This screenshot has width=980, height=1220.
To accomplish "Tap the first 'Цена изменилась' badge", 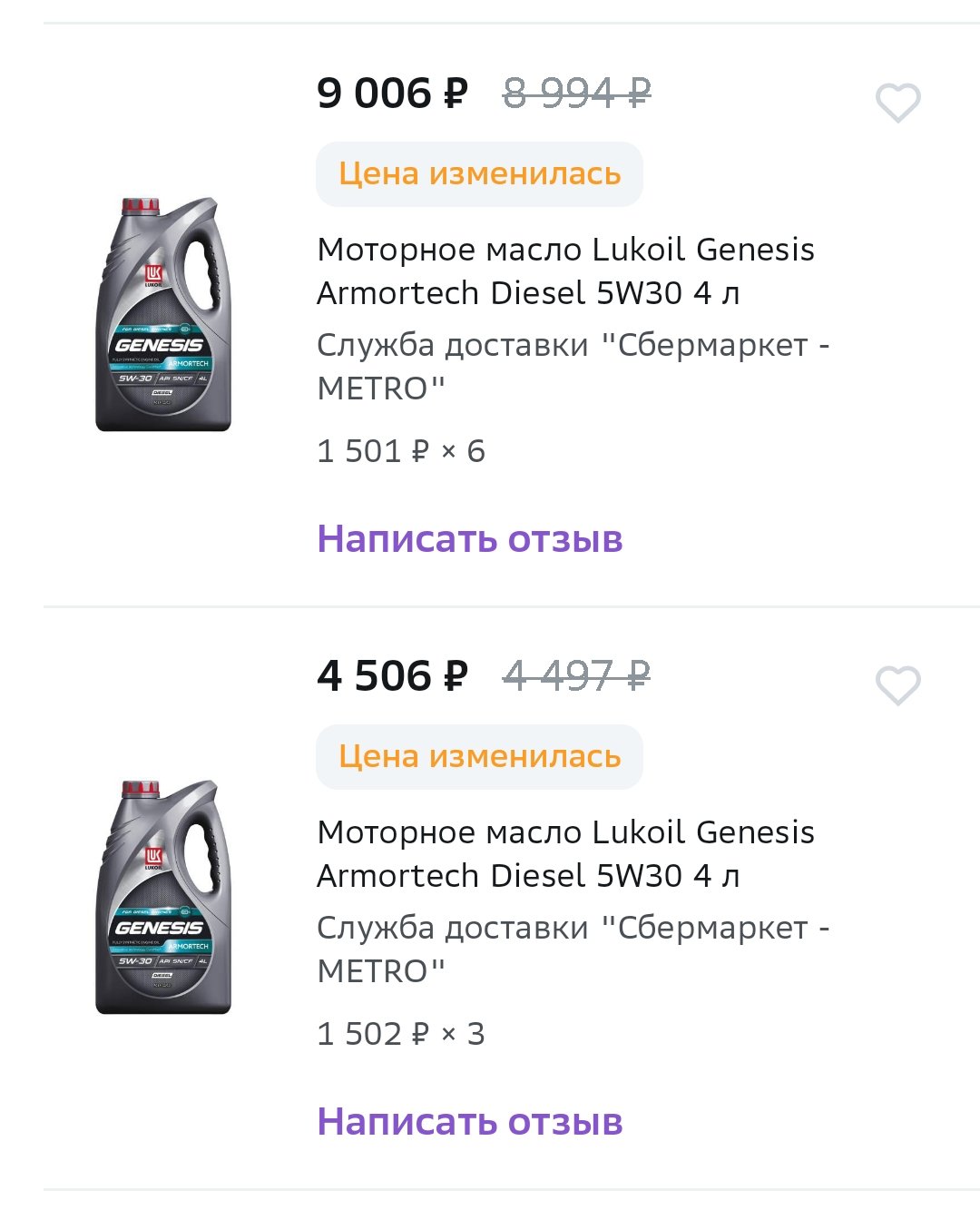I will (x=479, y=173).
